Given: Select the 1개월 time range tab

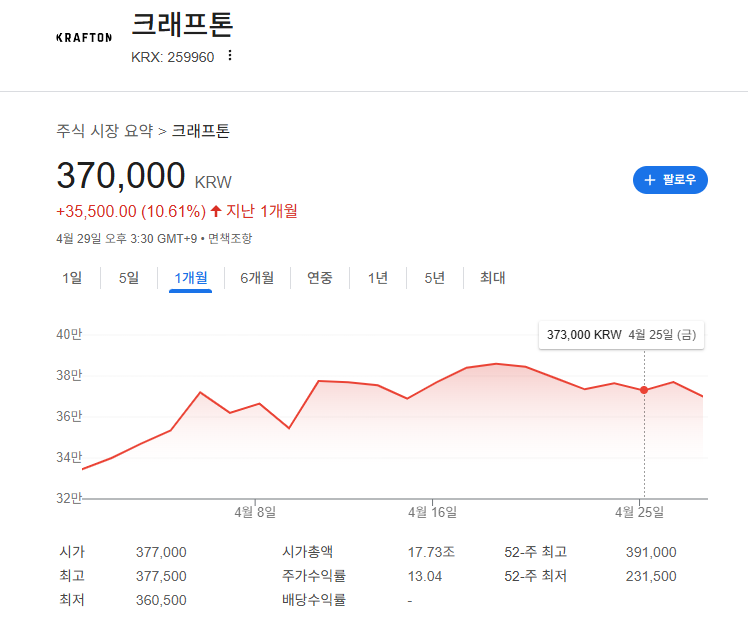Looking at the screenshot, I should pyautogui.click(x=190, y=278).
